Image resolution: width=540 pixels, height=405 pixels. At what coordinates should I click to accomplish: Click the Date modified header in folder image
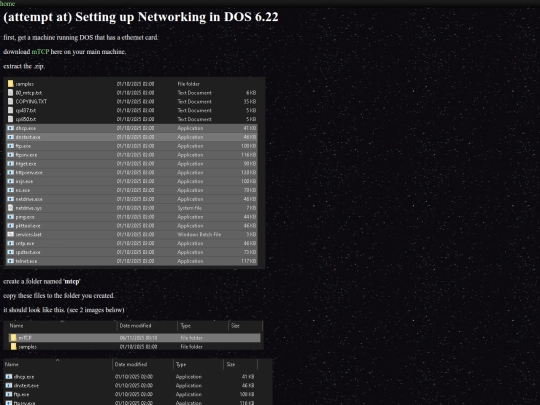(x=135, y=325)
